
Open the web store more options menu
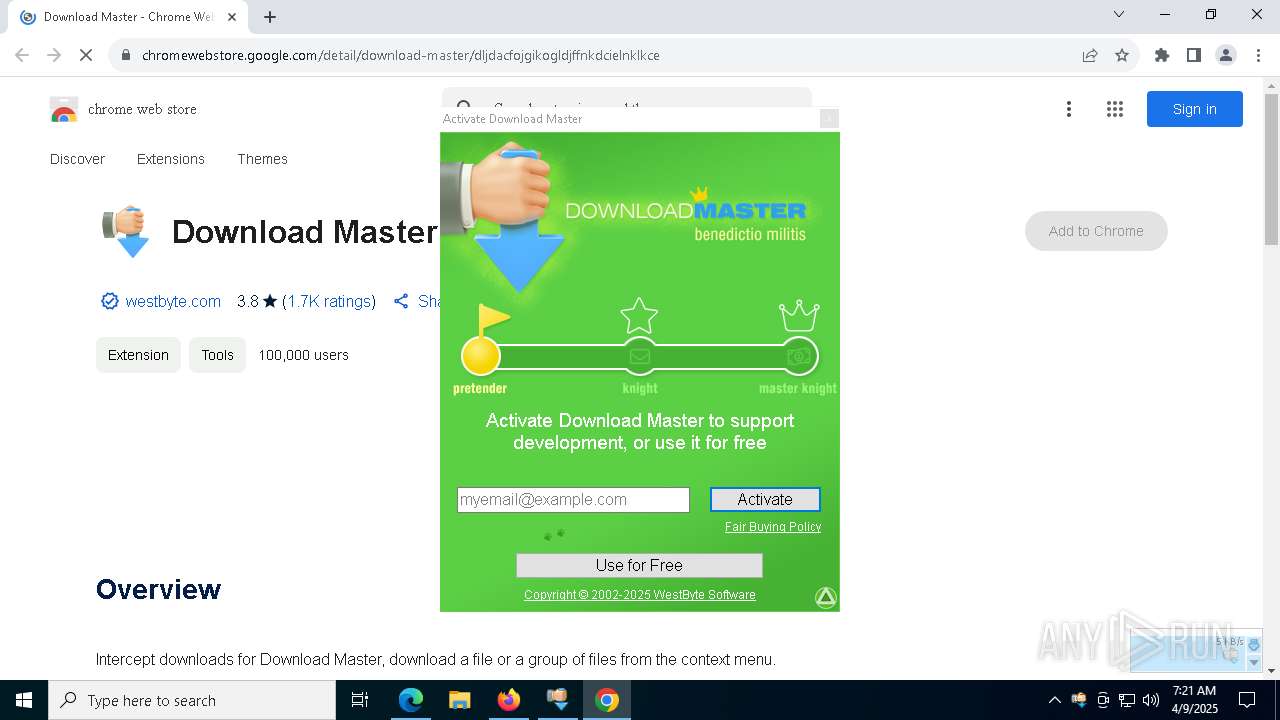[1069, 109]
